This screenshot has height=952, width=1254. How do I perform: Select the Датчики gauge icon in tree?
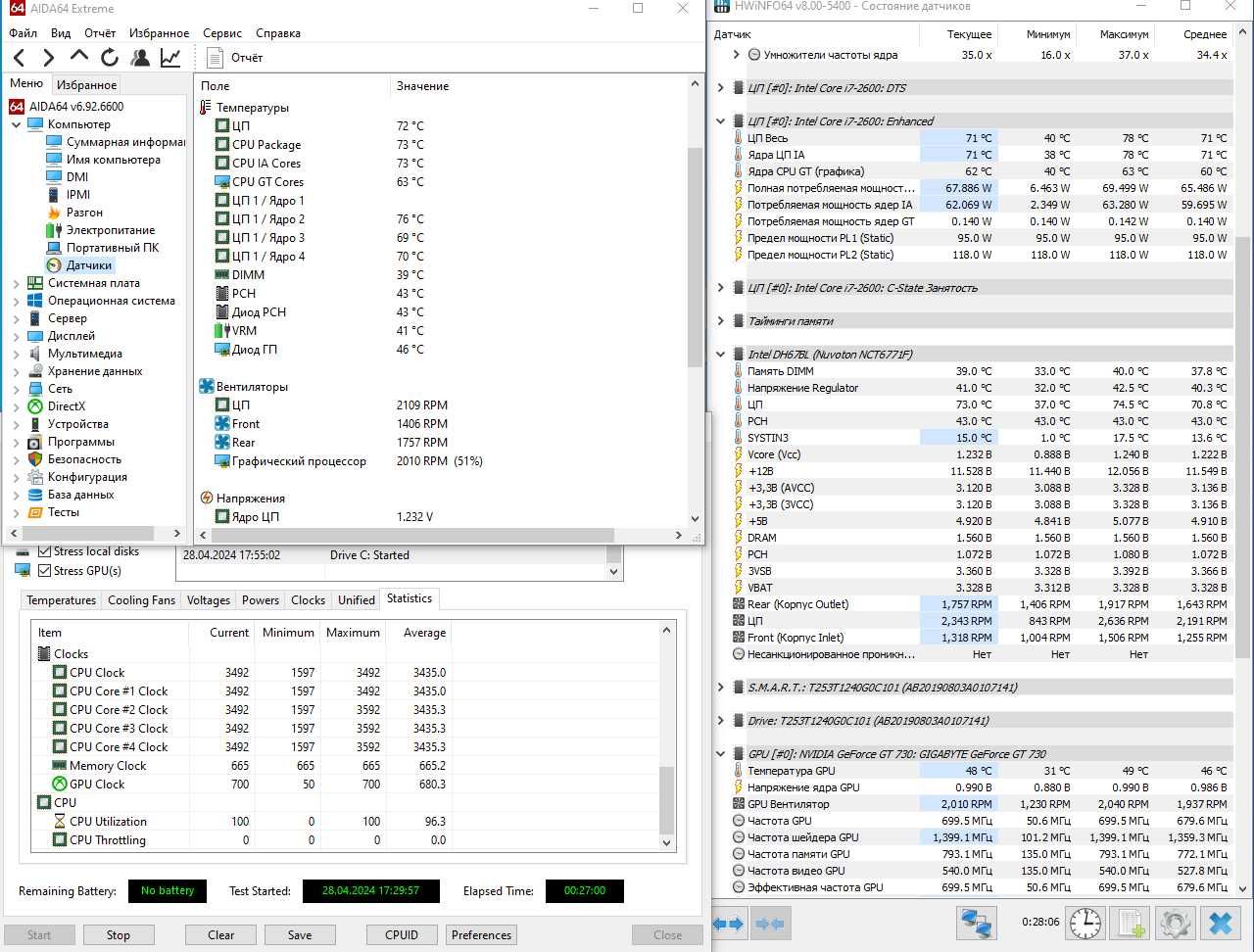point(54,265)
